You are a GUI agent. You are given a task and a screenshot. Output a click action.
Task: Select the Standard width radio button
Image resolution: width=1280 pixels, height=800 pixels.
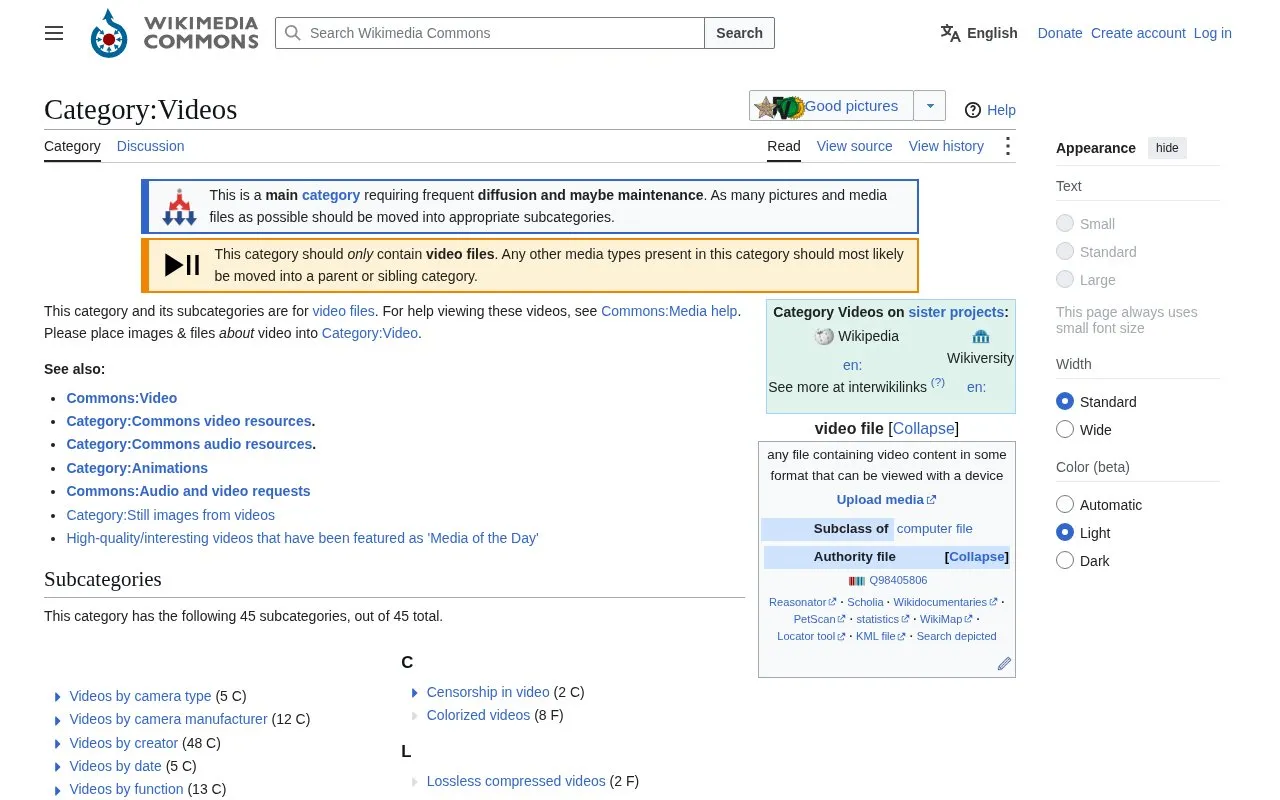[x=1065, y=402]
